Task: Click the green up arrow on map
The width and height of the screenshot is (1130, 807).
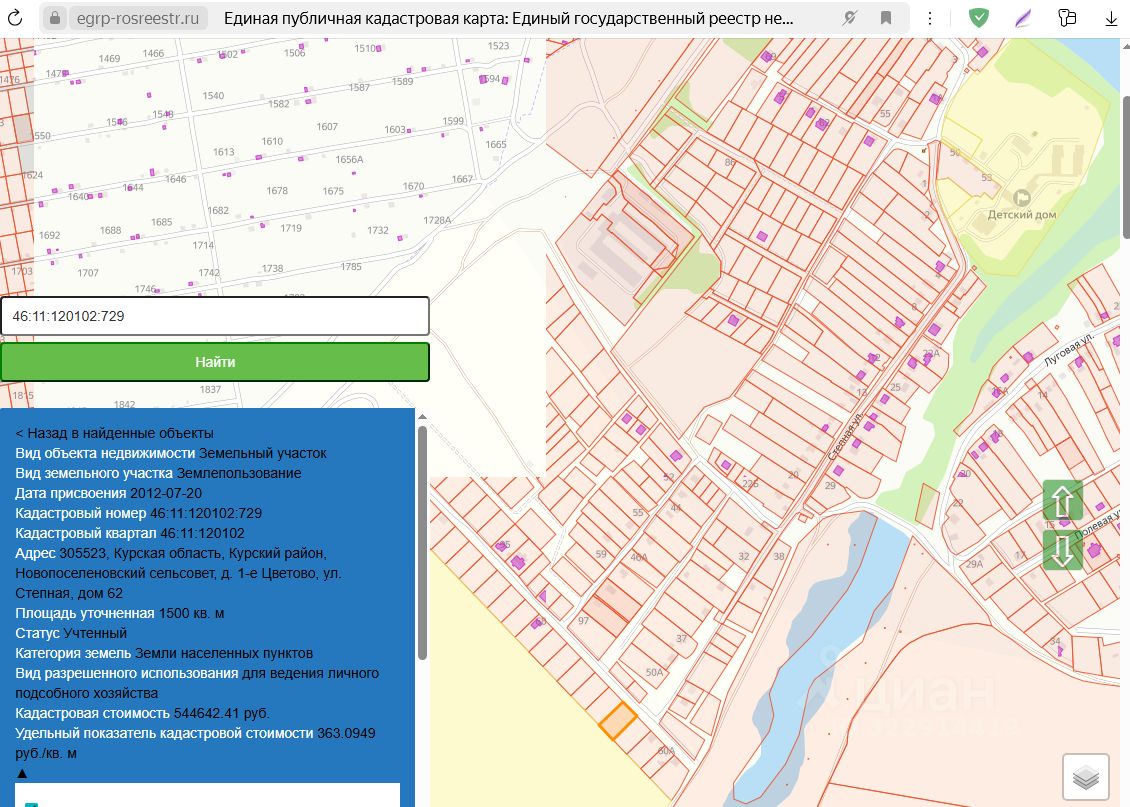Action: 1062,500
